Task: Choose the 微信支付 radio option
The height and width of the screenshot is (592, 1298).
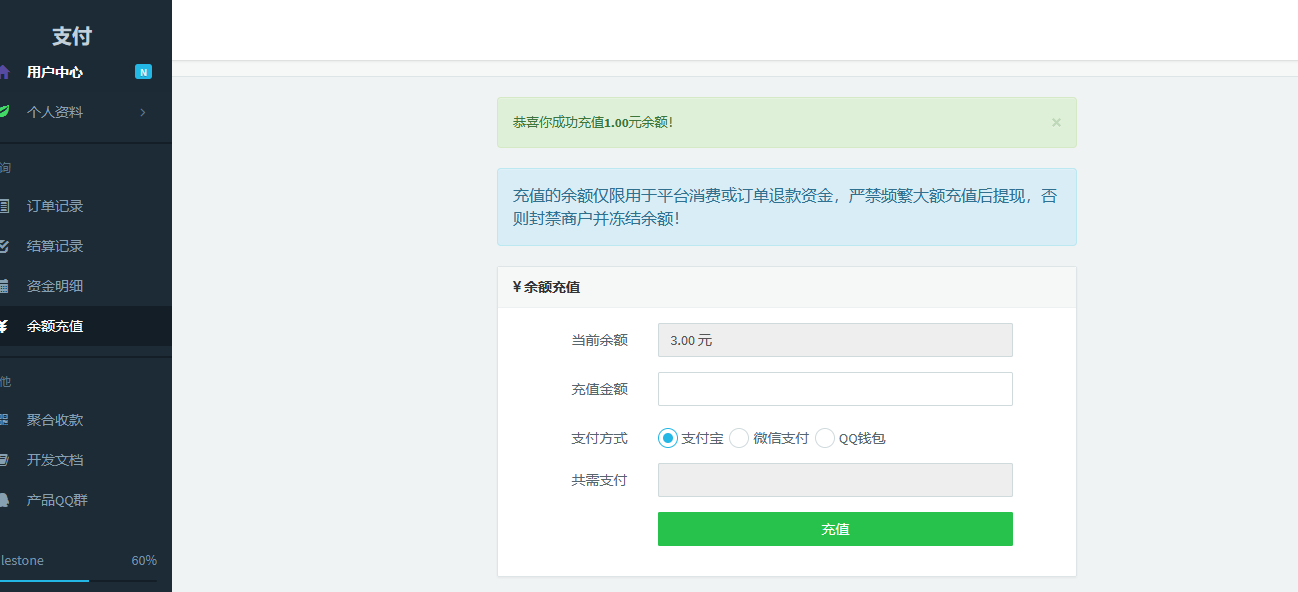Action: [739, 438]
